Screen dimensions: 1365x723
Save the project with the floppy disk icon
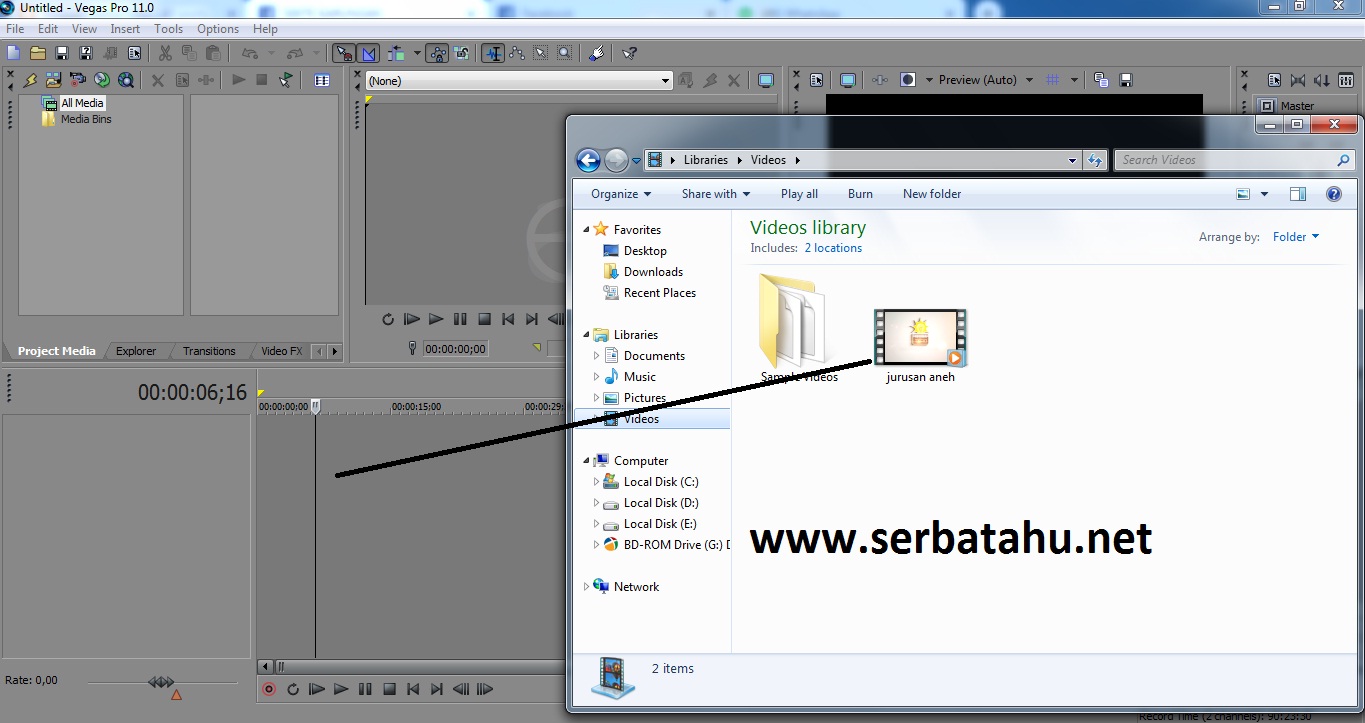point(62,53)
